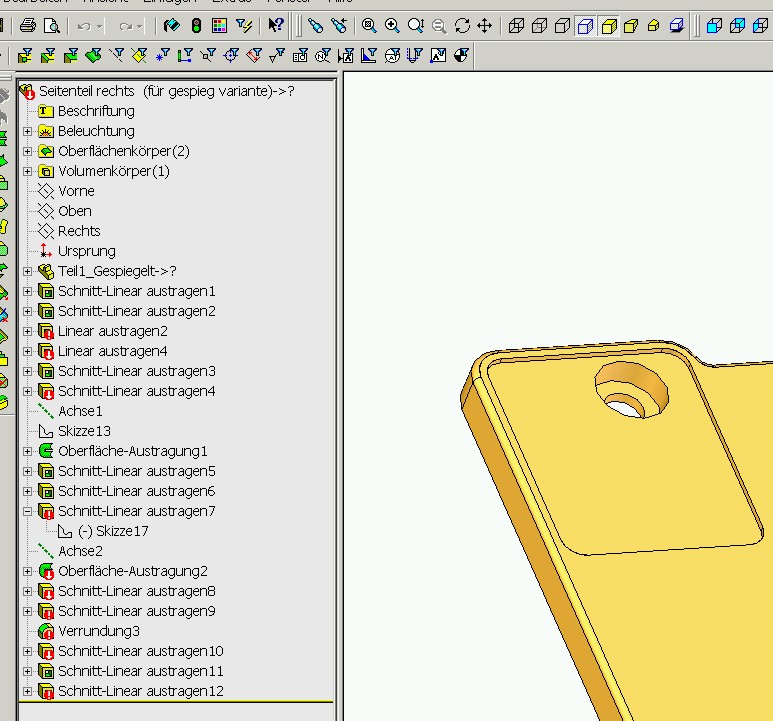Click the What's This help cursor icon
Viewport: 773px width, 721px height.
275,26
